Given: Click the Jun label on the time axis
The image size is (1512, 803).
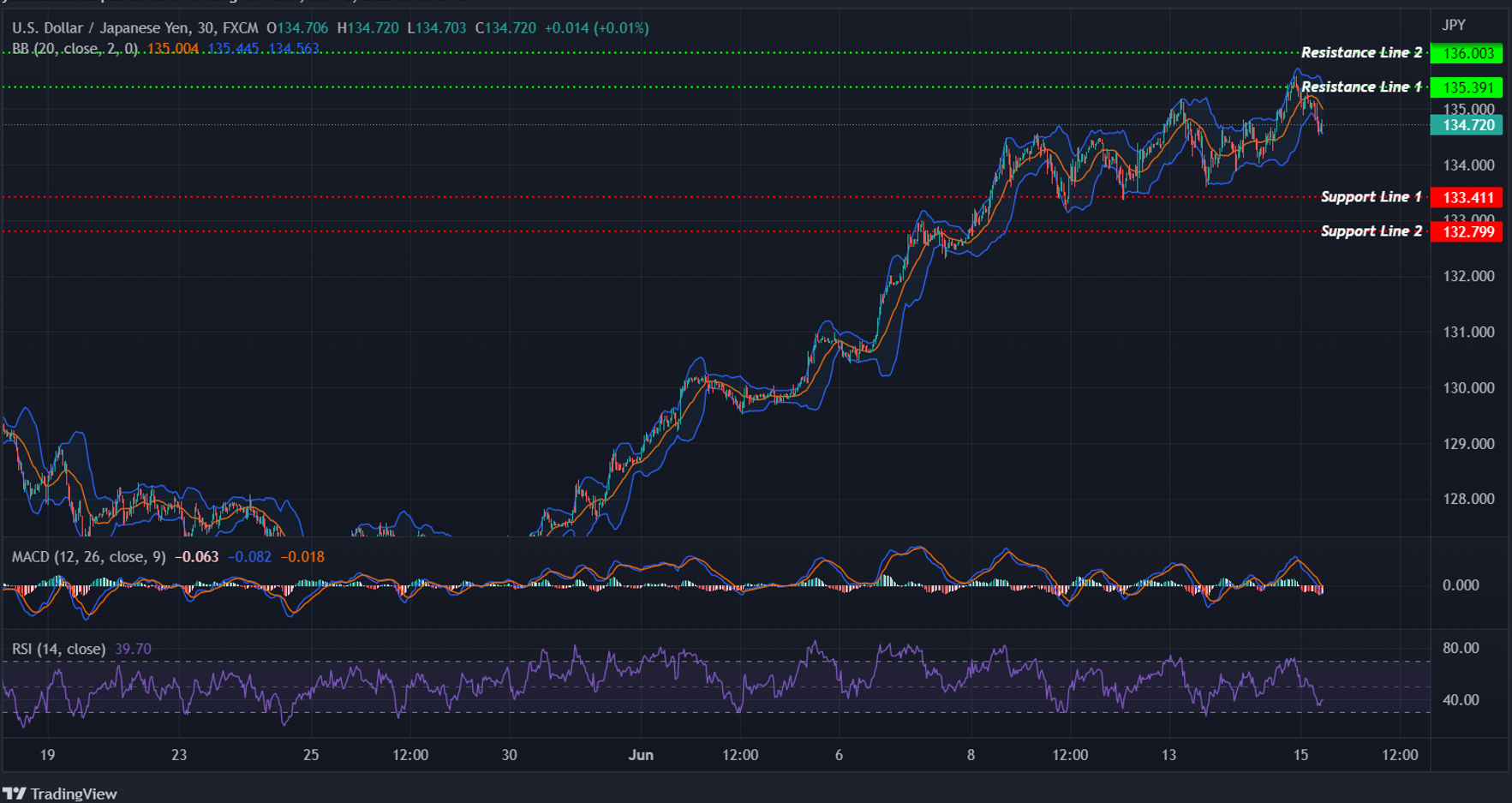Looking at the screenshot, I should click(642, 755).
